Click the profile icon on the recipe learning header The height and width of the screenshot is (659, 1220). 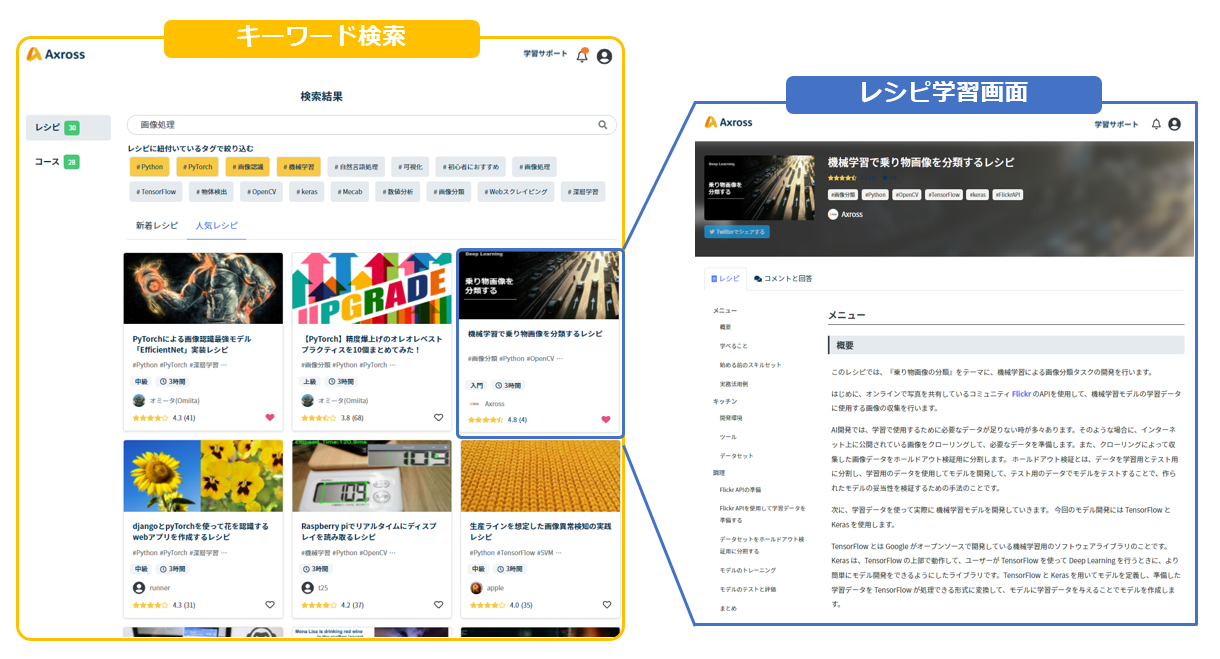click(1175, 123)
